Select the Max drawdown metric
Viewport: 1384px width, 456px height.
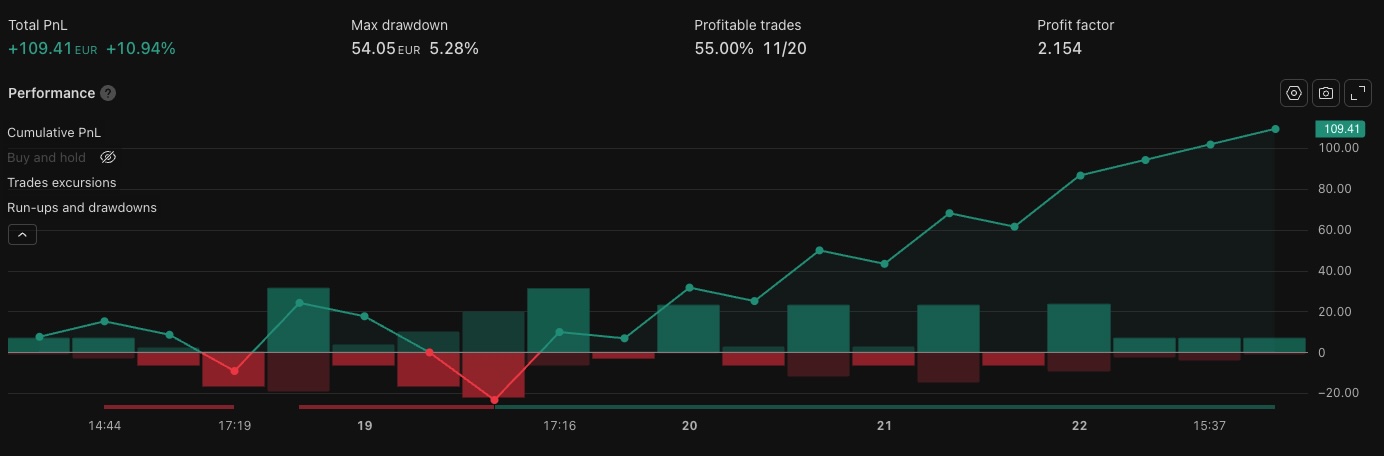(x=415, y=37)
